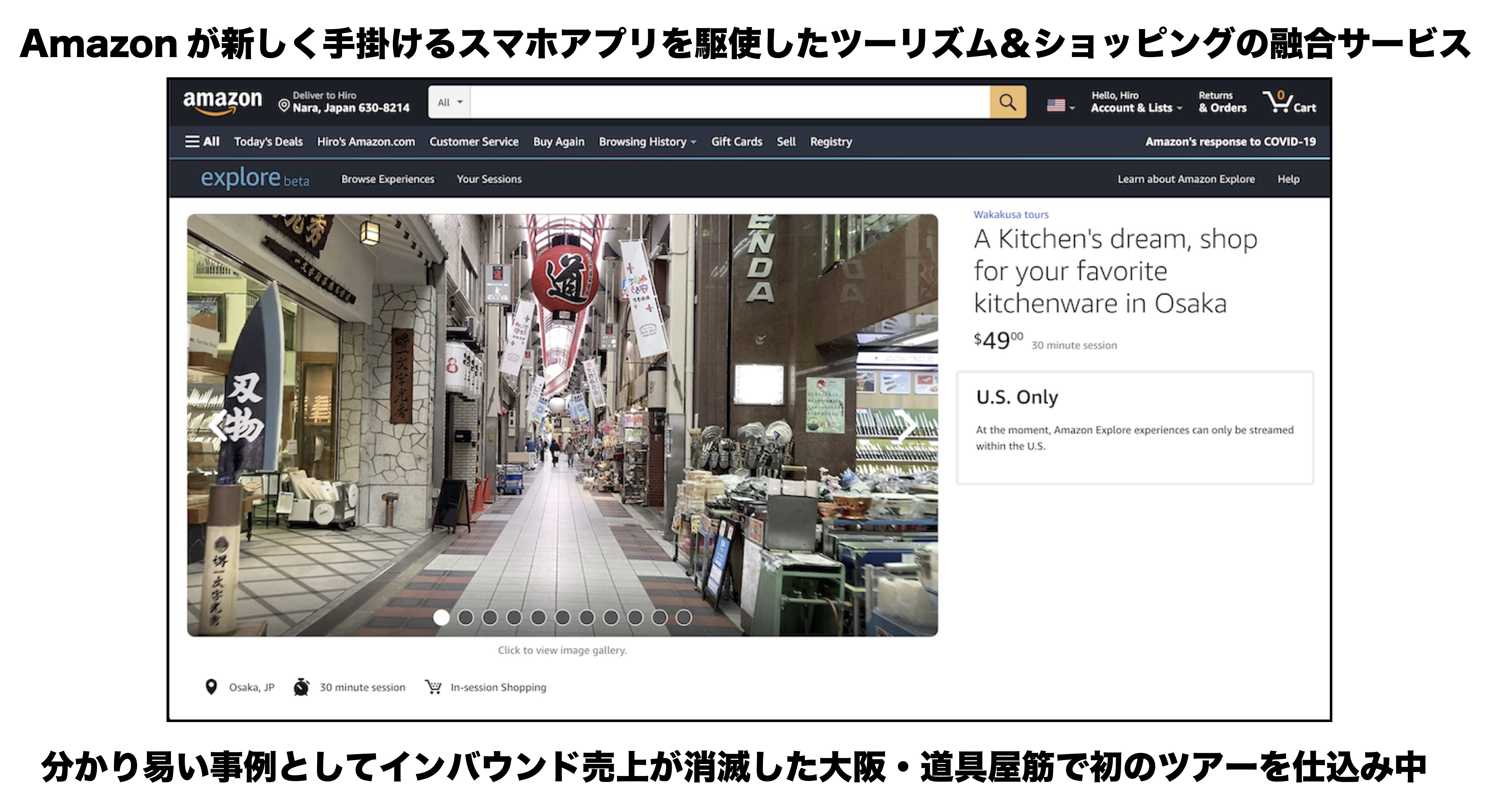Click the $49.00 price text
Viewport: 1500px width, 812px height.
[998, 341]
